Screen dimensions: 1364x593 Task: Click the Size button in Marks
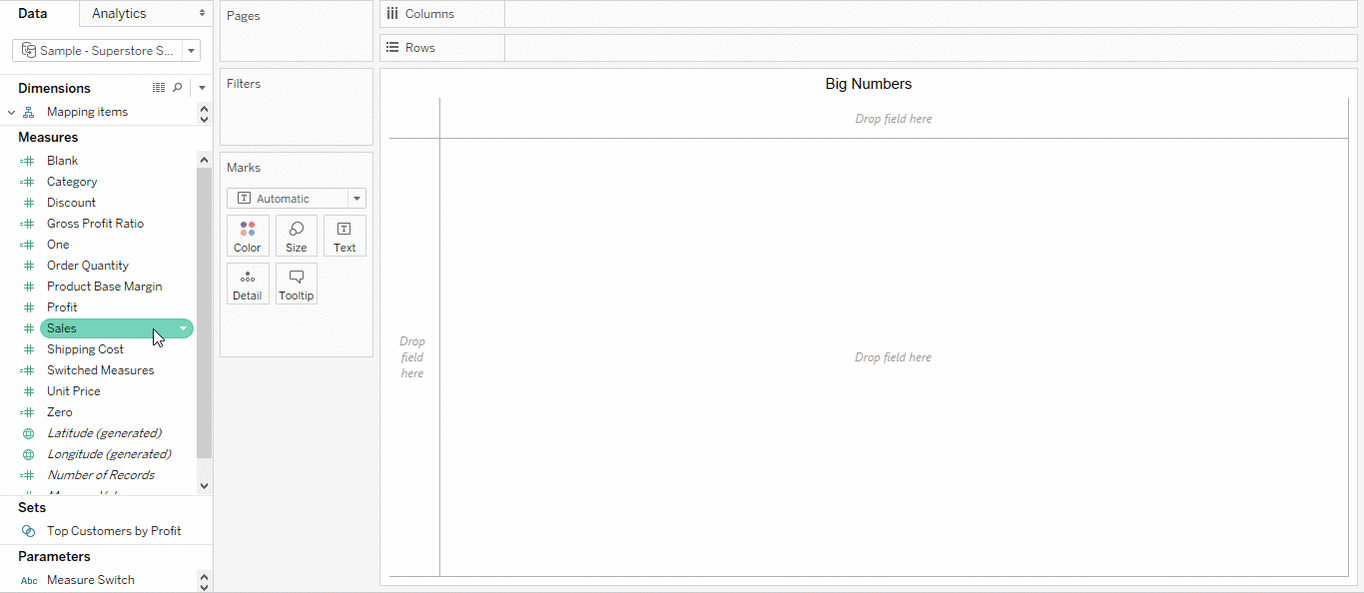296,235
